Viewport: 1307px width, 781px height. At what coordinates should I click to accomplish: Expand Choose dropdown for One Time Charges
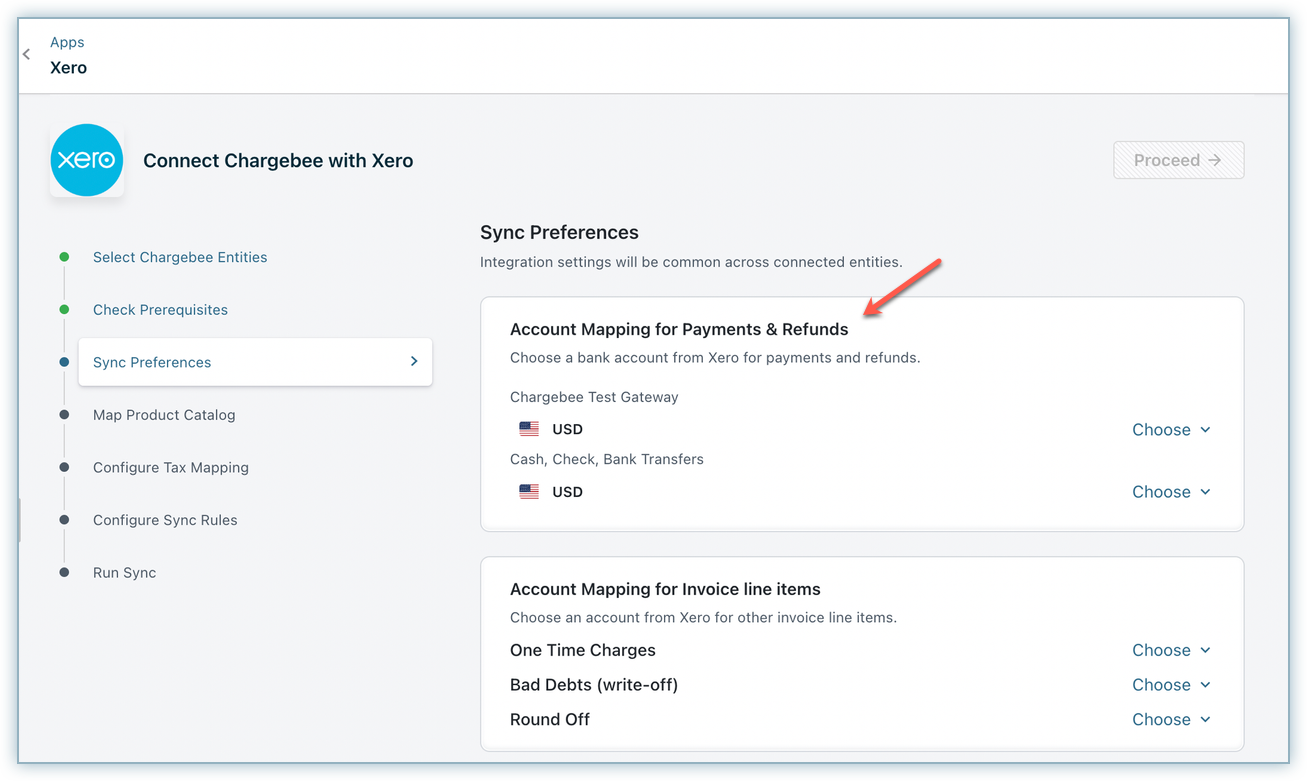(1170, 650)
